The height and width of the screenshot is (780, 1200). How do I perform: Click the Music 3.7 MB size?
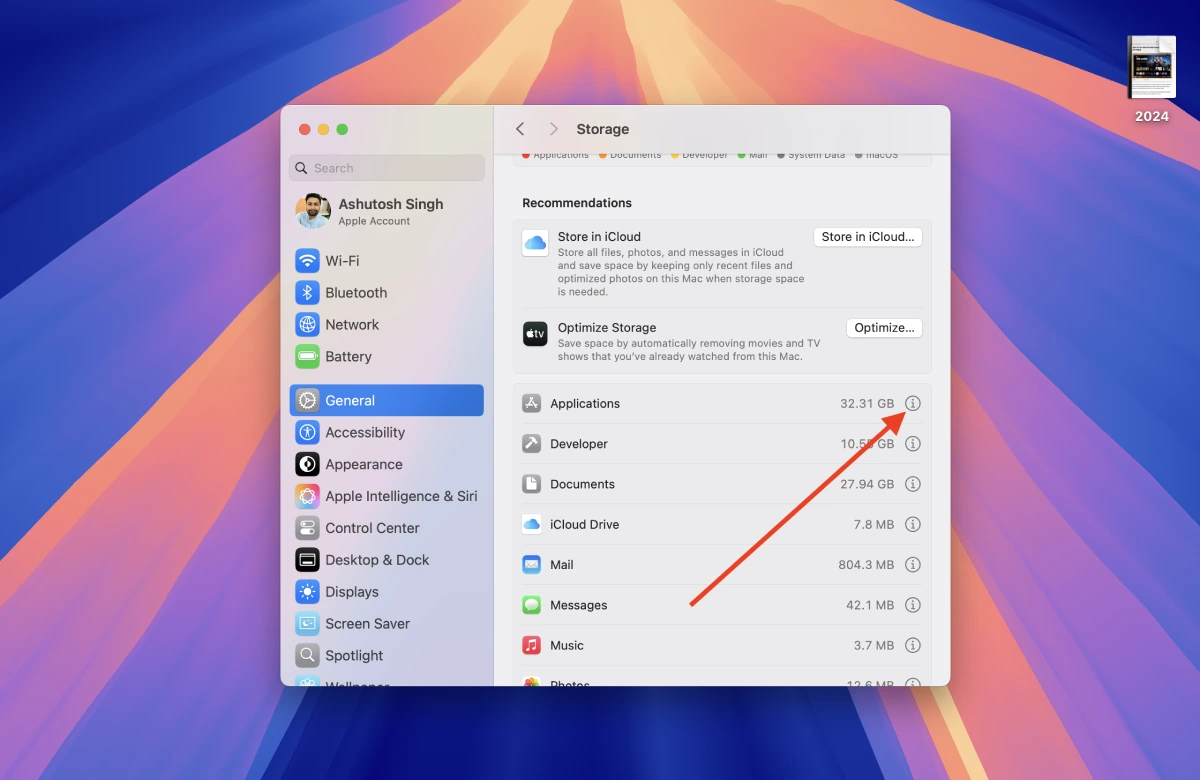[874, 645]
